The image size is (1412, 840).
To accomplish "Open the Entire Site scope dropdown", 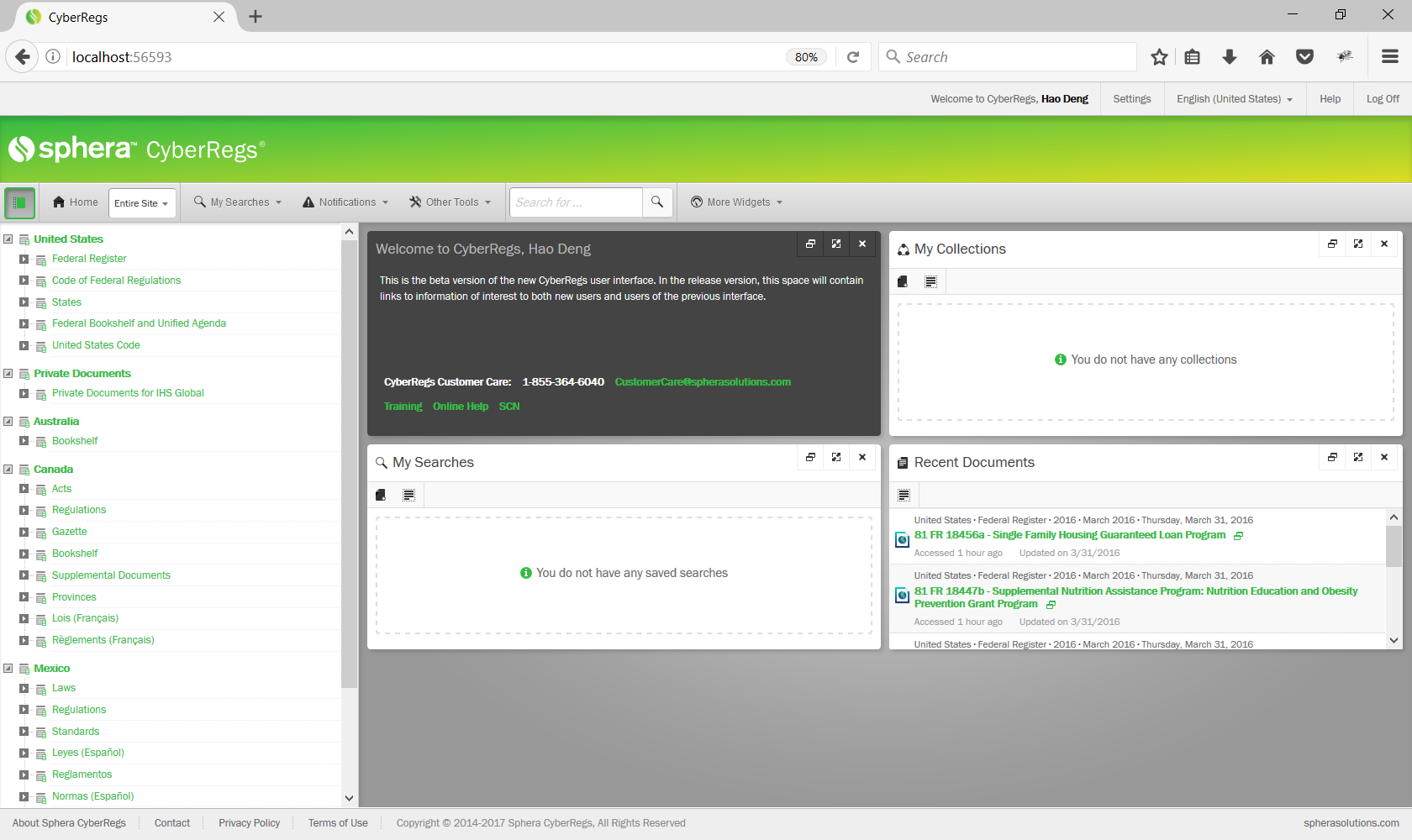I will 142,203.
